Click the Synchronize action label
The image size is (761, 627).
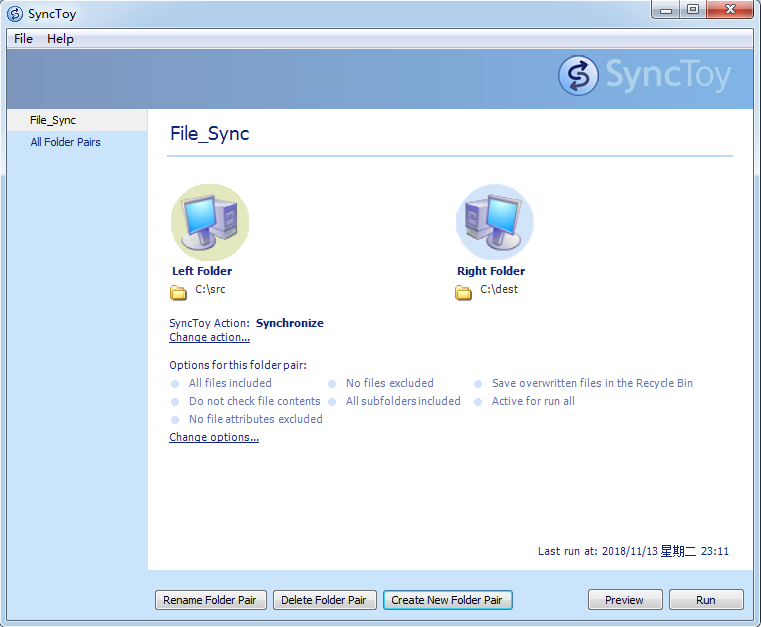[290, 323]
